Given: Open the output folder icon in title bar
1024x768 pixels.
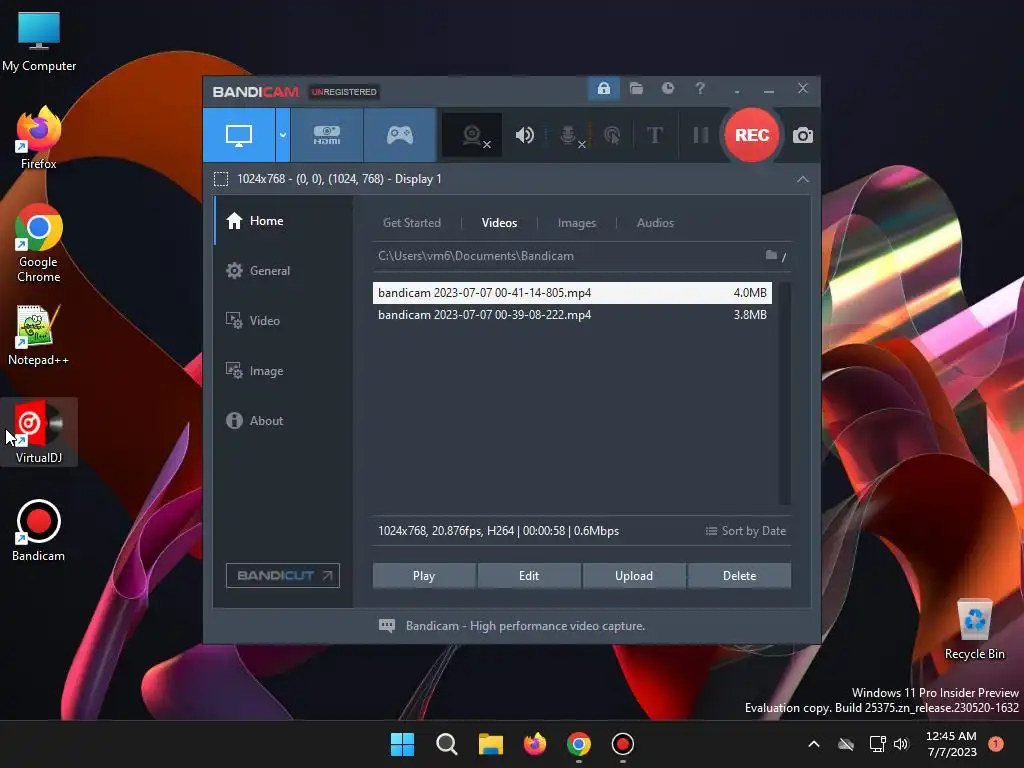Looking at the screenshot, I should pyautogui.click(x=636, y=88).
